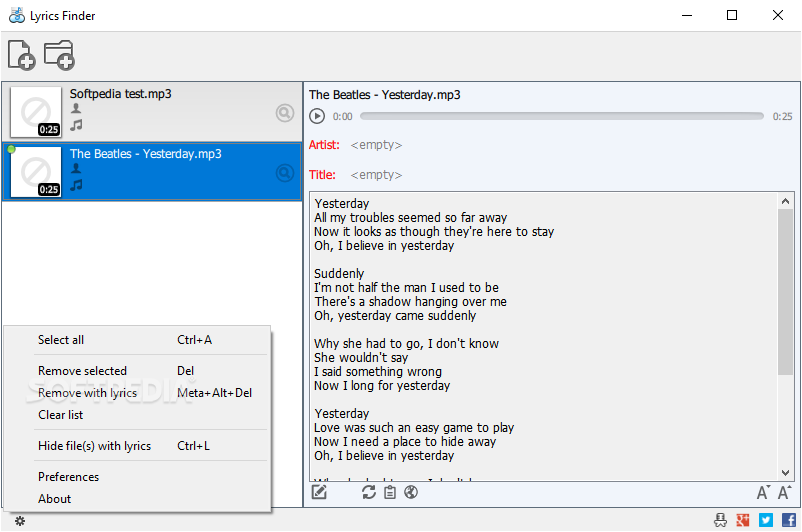The width and height of the screenshot is (802, 532).
Task: Open the web globe icon
Action: (x=411, y=492)
